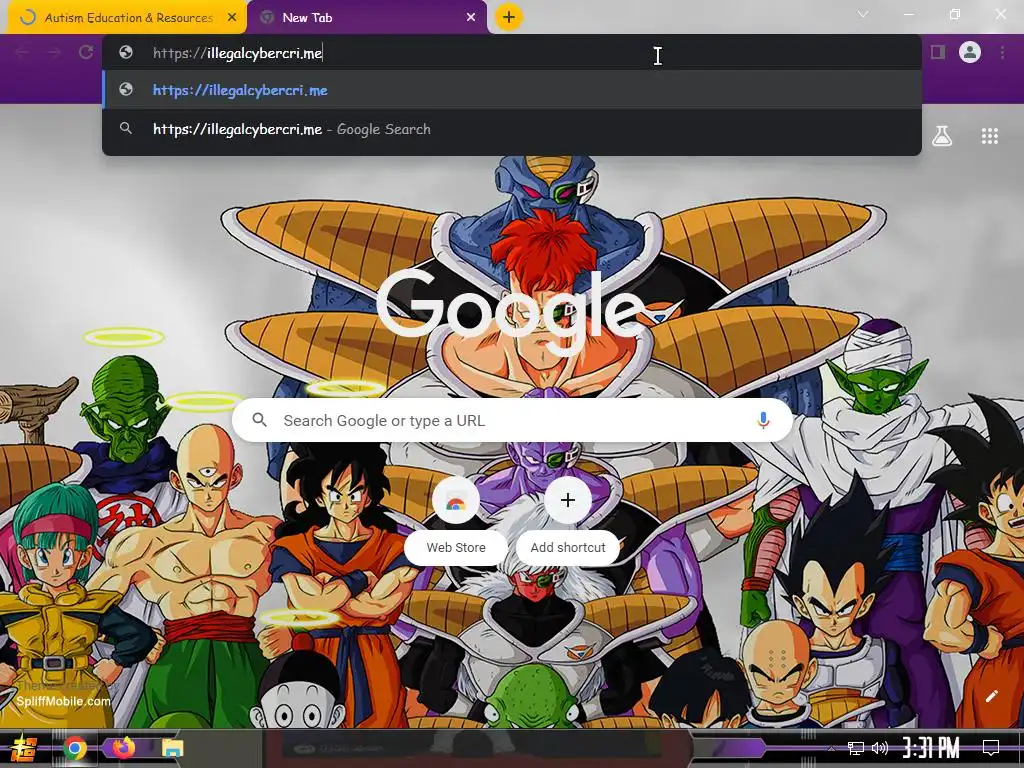1024x768 pixels.
Task: Open Chrome's three-dot menu
Action: (1002, 52)
